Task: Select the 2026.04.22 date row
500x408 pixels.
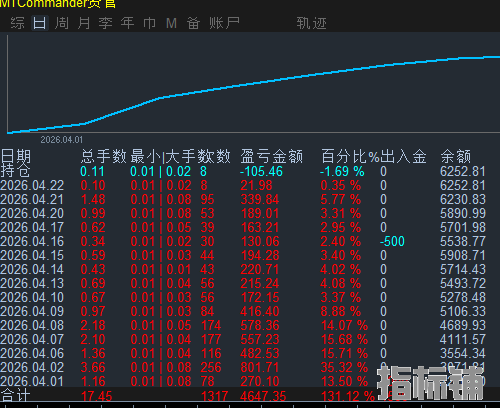Action: click(32, 185)
